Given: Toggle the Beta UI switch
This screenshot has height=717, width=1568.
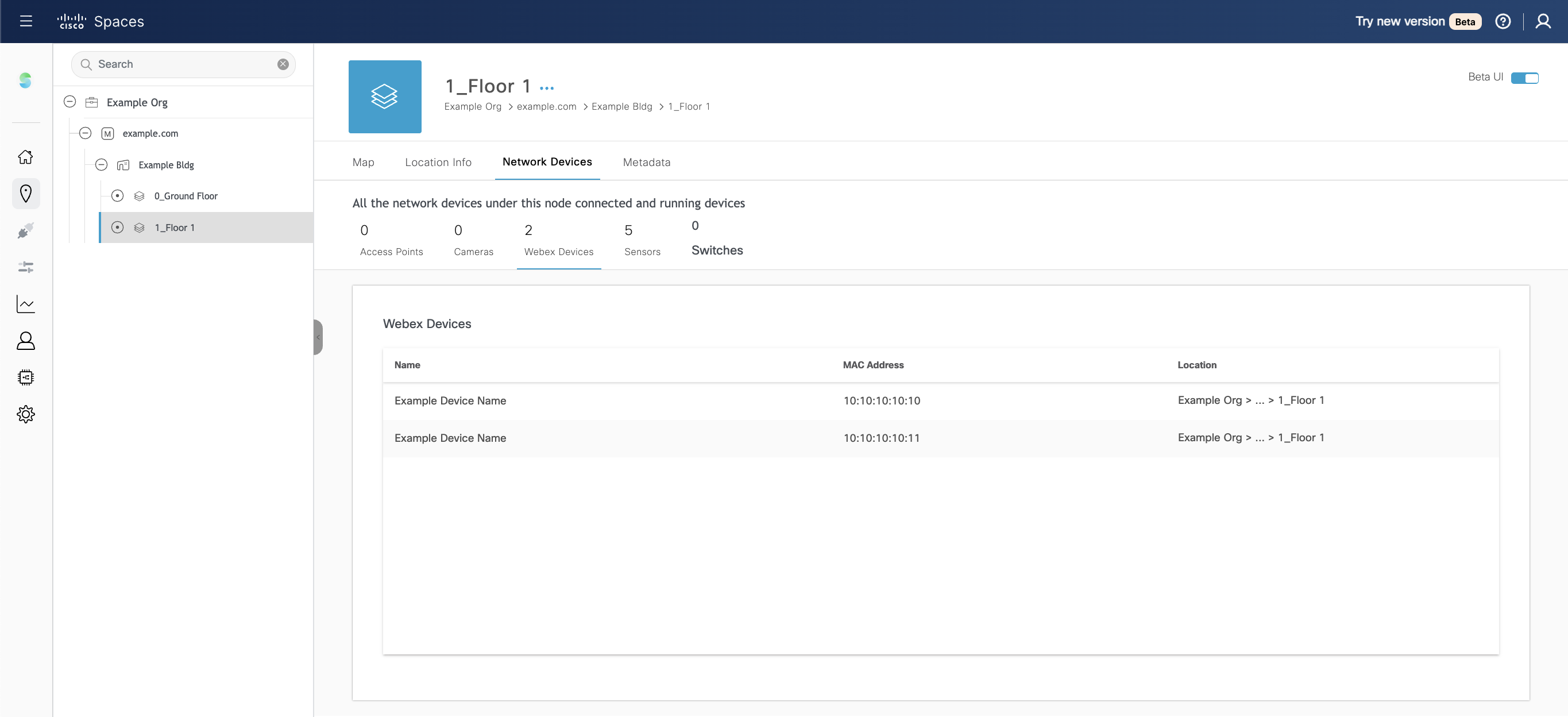Looking at the screenshot, I should (1525, 78).
